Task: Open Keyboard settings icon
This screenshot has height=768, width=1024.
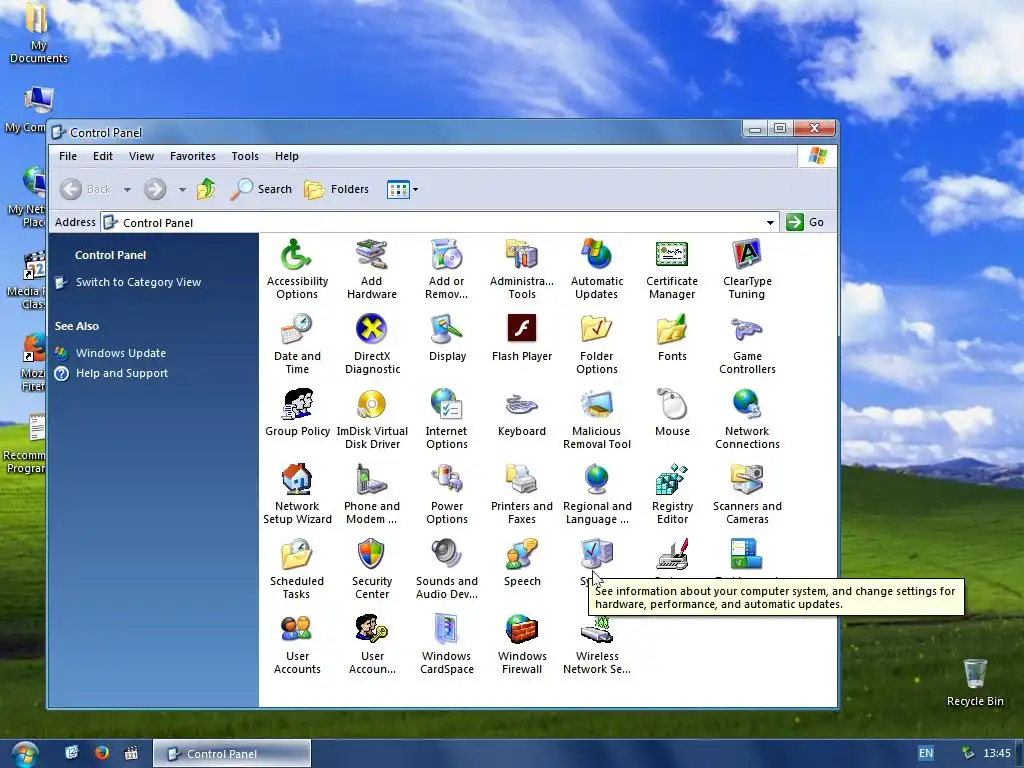Action: tap(522, 413)
